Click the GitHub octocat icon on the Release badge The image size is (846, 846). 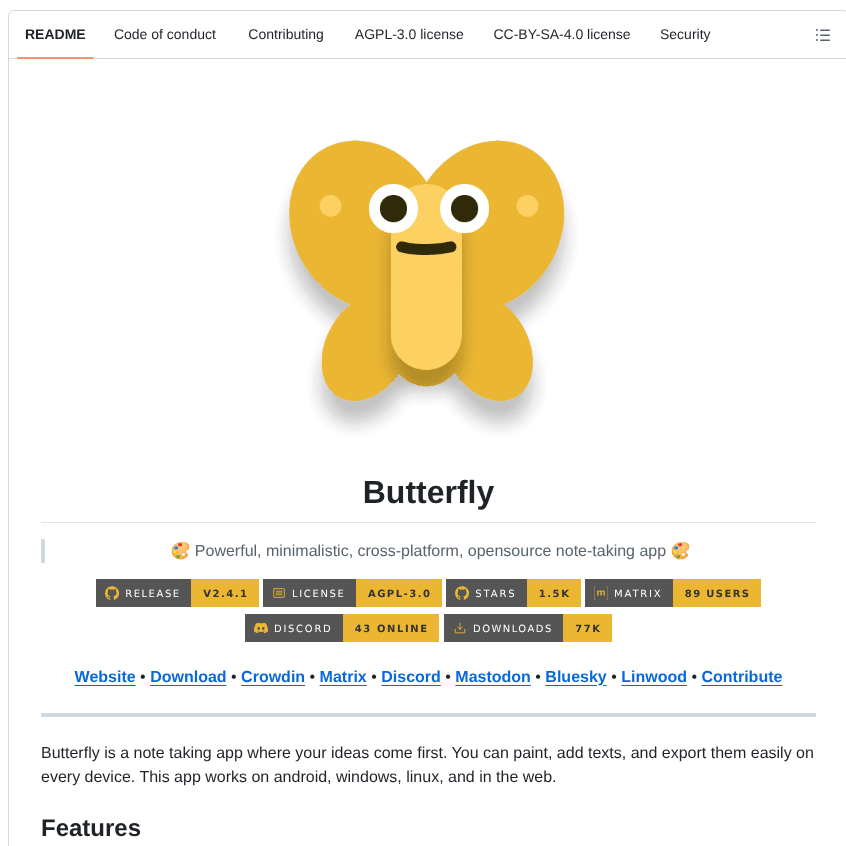tap(110, 593)
